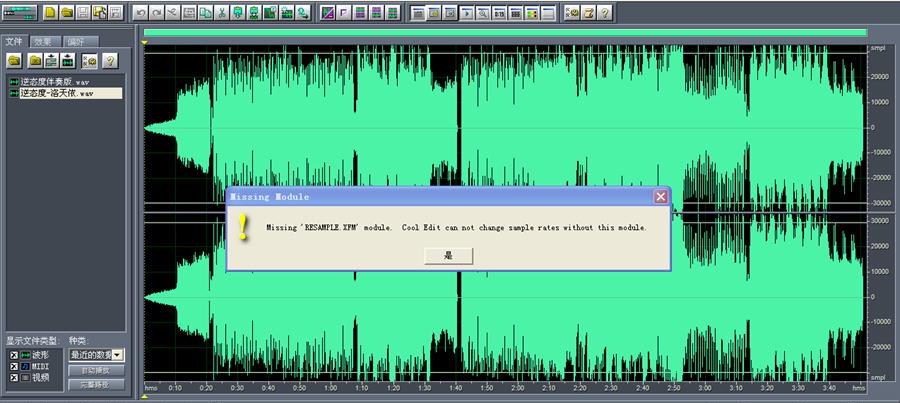The width and height of the screenshot is (900, 403).
Task: Click the close-file folder icon in the file panel
Action: (36, 60)
